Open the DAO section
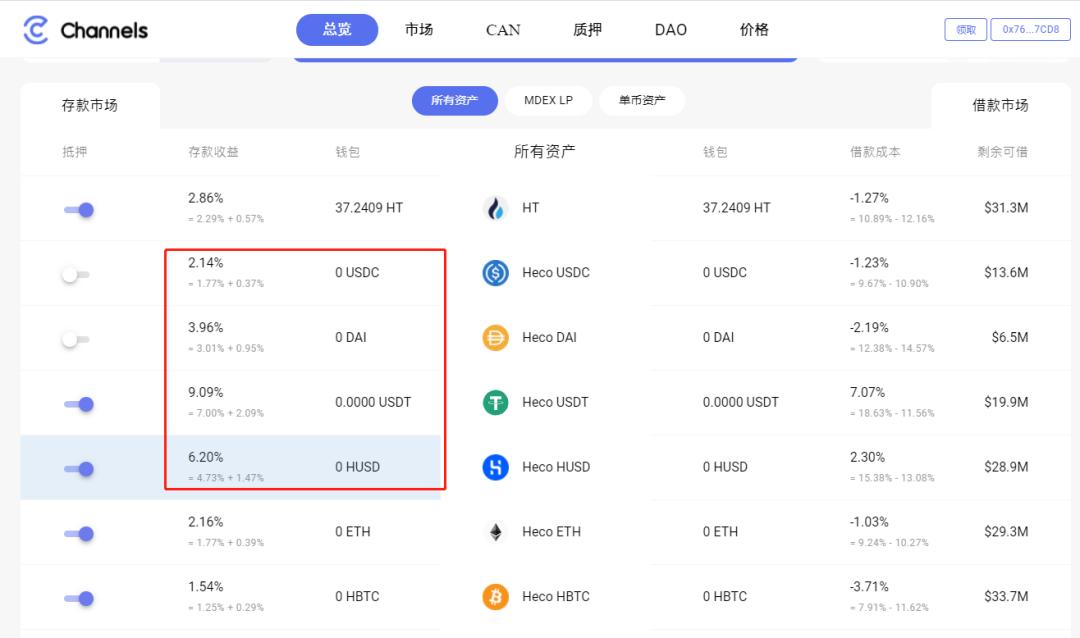 pyautogui.click(x=670, y=30)
